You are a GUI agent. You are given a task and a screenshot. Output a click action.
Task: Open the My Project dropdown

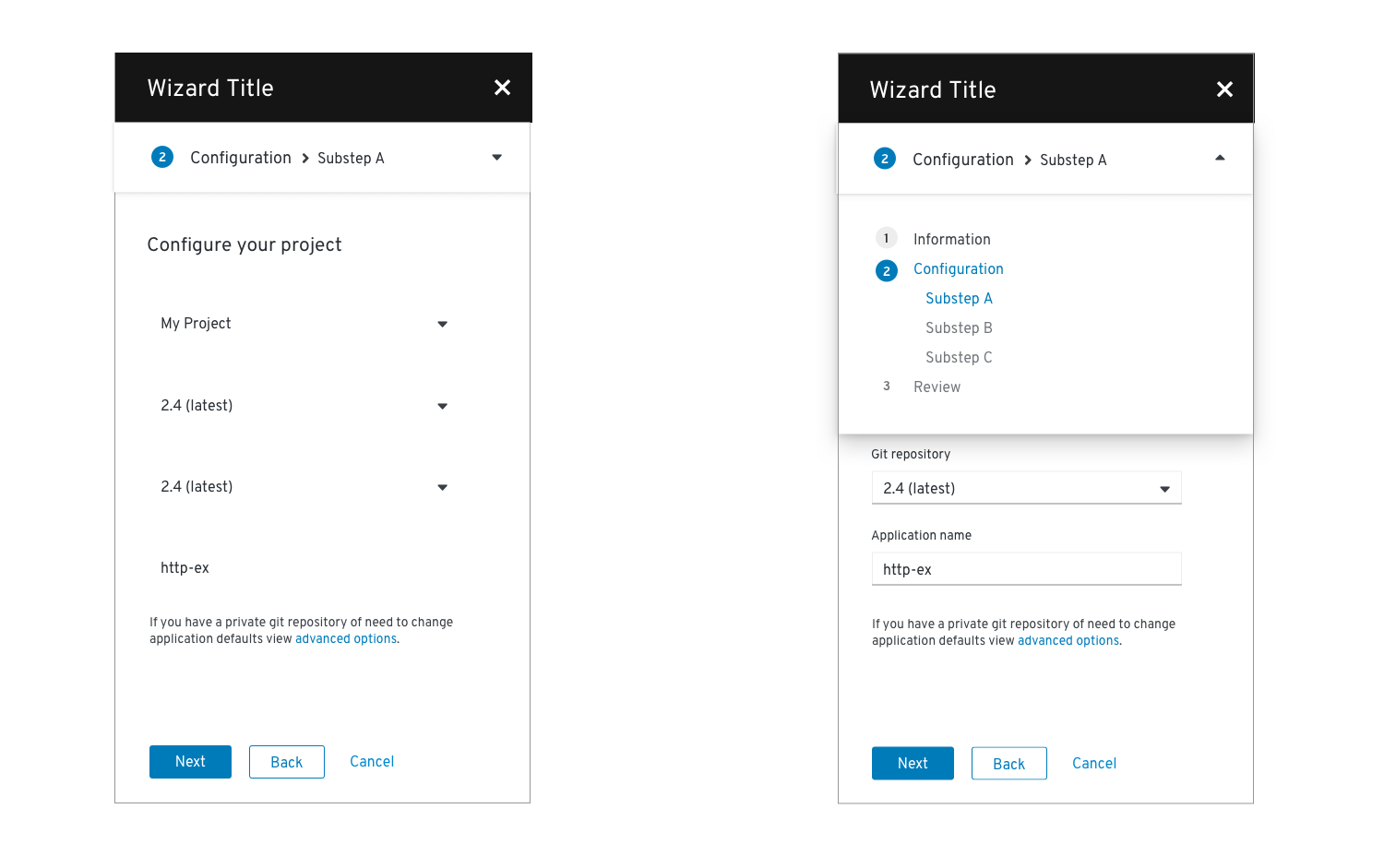305,324
